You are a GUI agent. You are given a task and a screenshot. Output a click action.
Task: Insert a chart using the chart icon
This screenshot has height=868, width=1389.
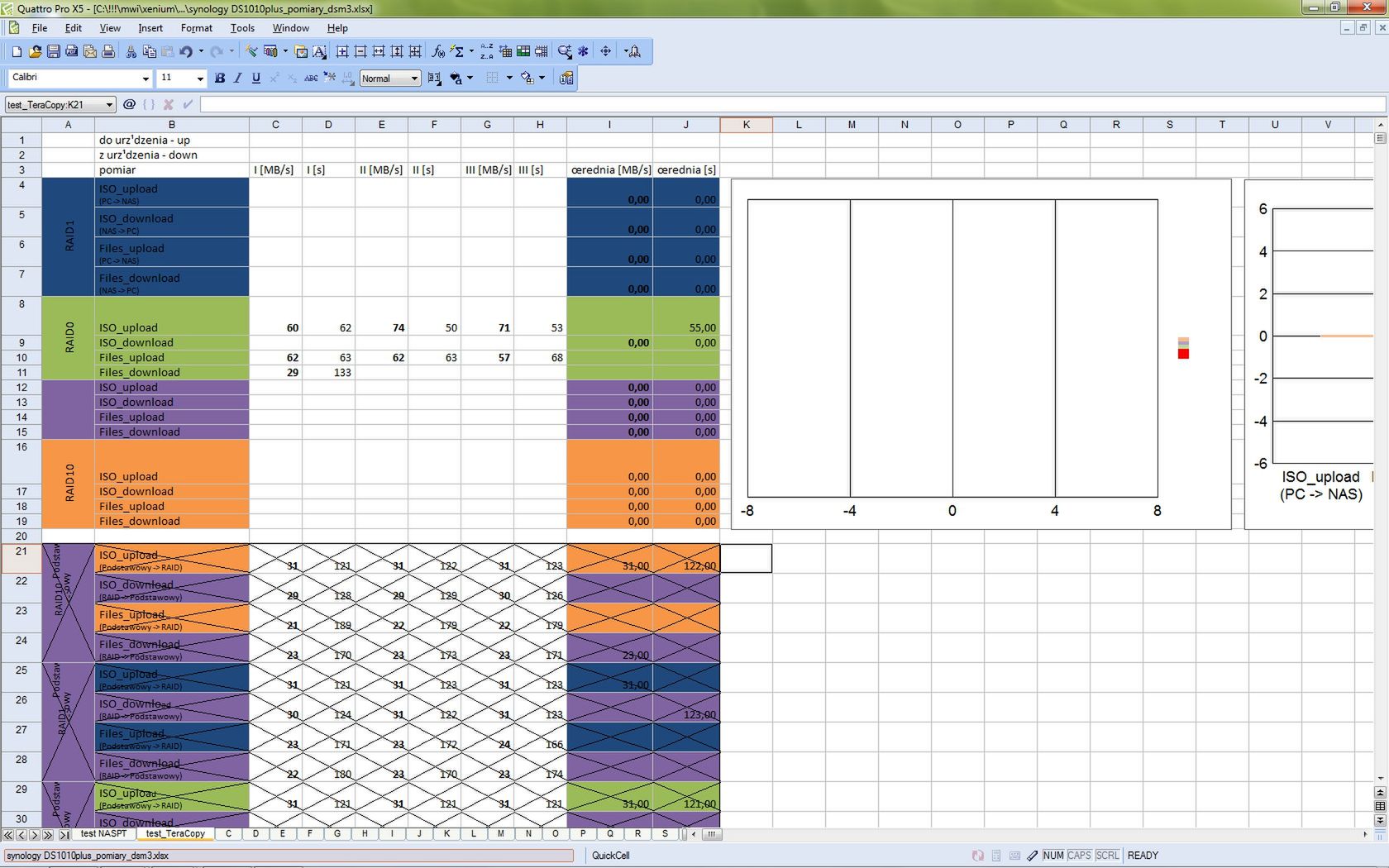click(270, 51)
